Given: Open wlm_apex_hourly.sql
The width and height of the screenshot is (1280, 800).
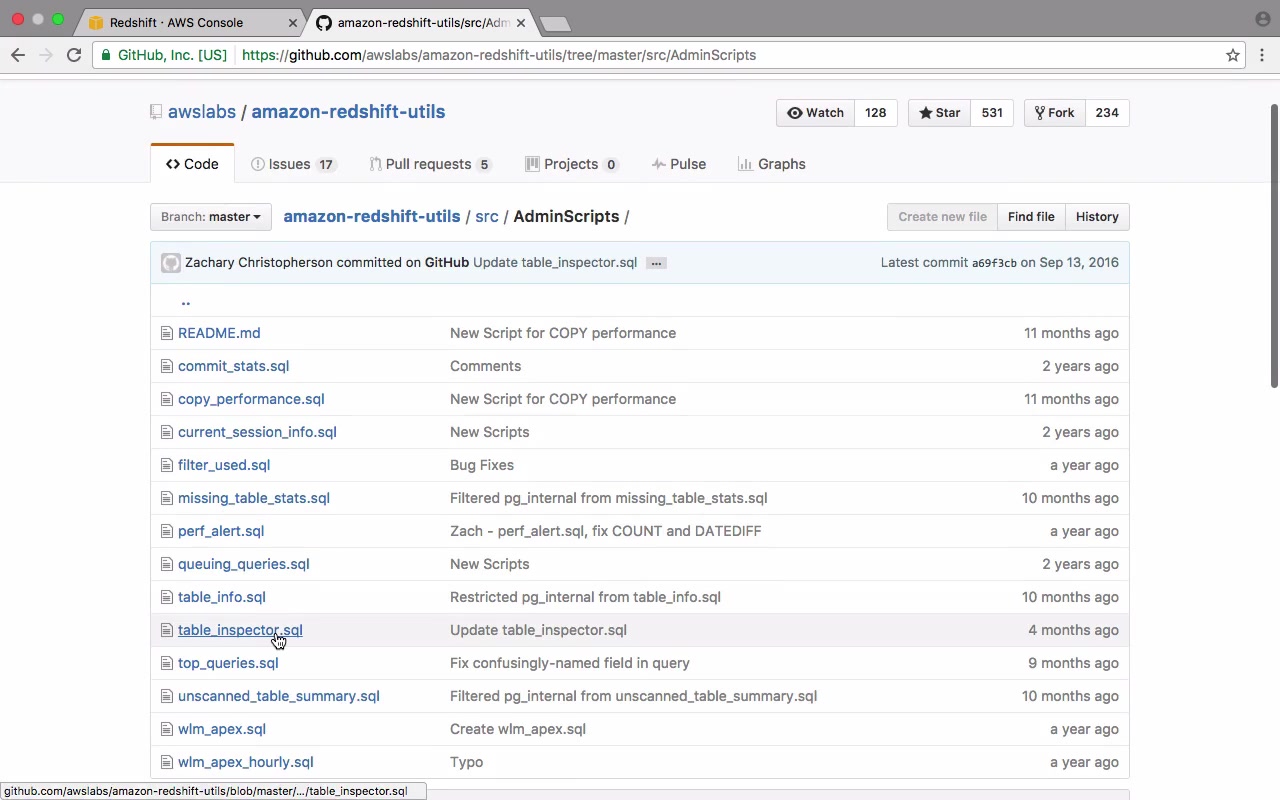Looking at the screenshot, I should coord(246,762).
